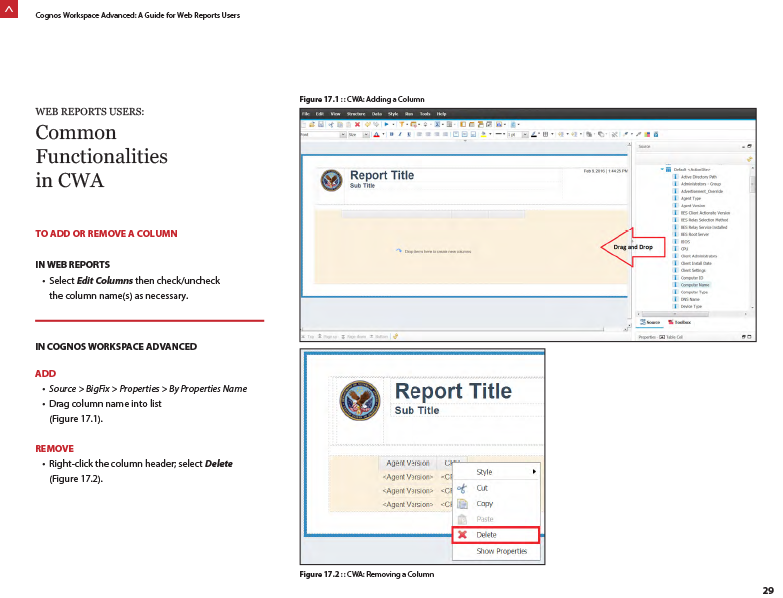
Task: Click the Cut scissors toolbar icon
Action: pos(331,124)
